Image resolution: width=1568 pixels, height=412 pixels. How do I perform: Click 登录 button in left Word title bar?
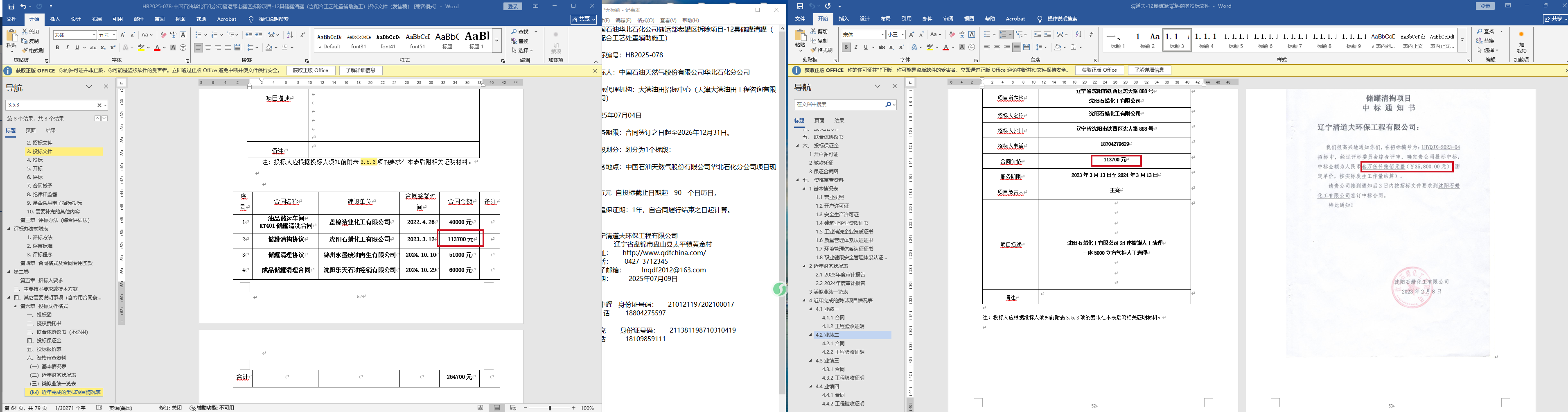coord(512,6)
